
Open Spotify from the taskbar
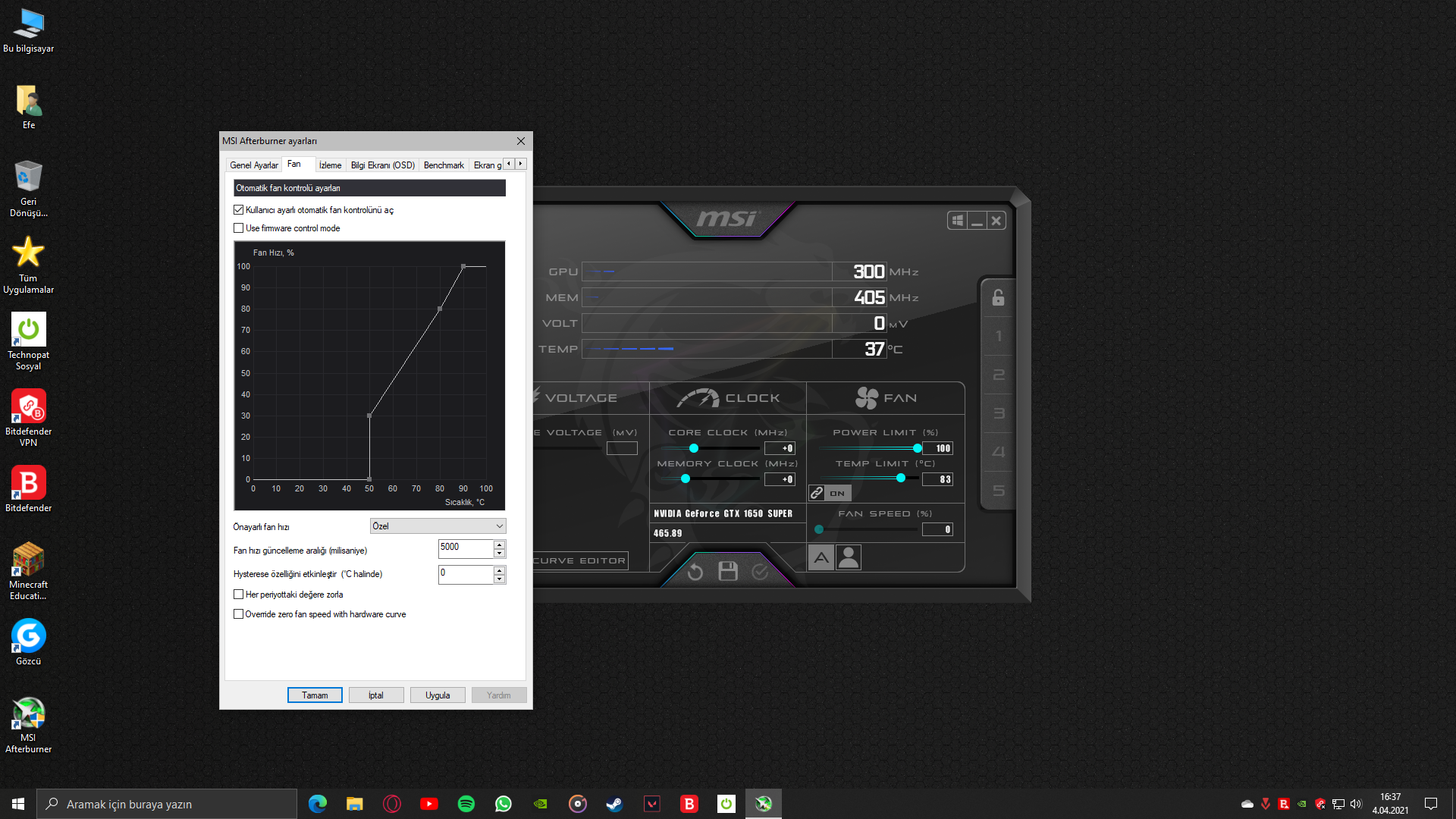click(x=466, y=804)
